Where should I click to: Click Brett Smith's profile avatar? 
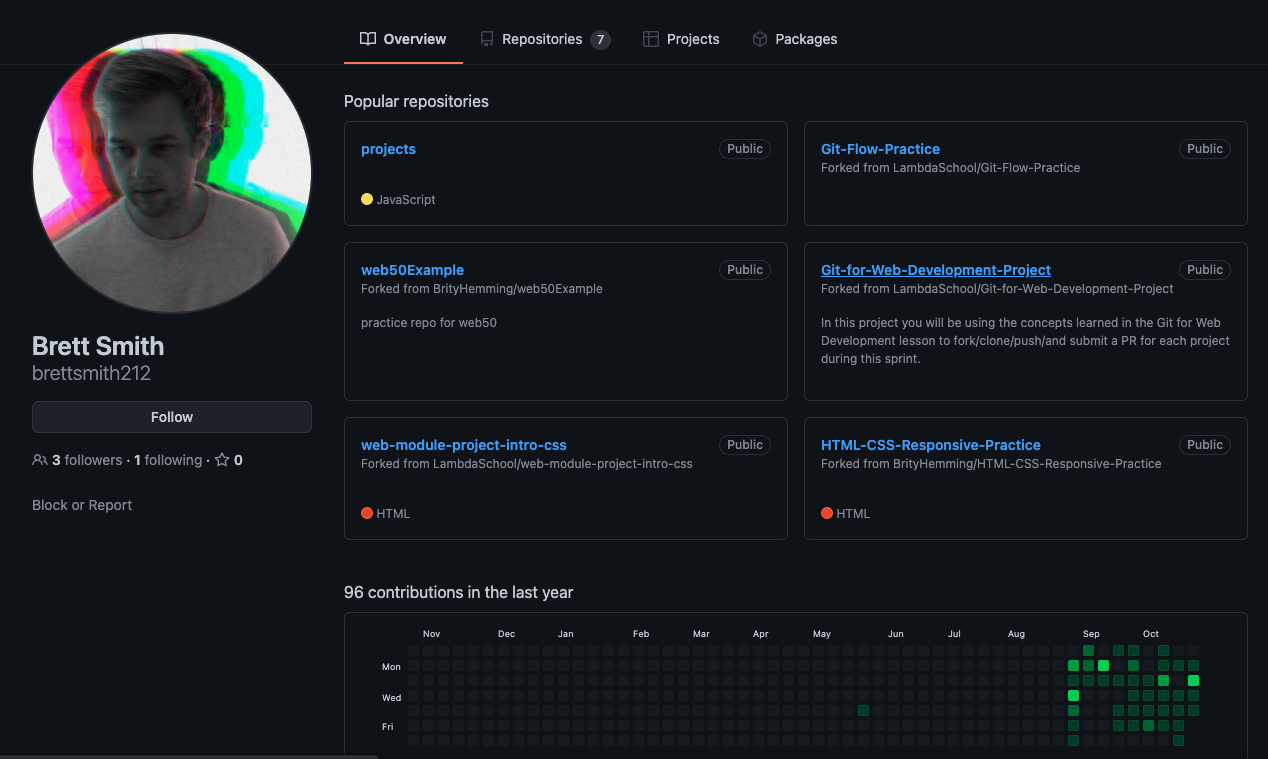172,173
